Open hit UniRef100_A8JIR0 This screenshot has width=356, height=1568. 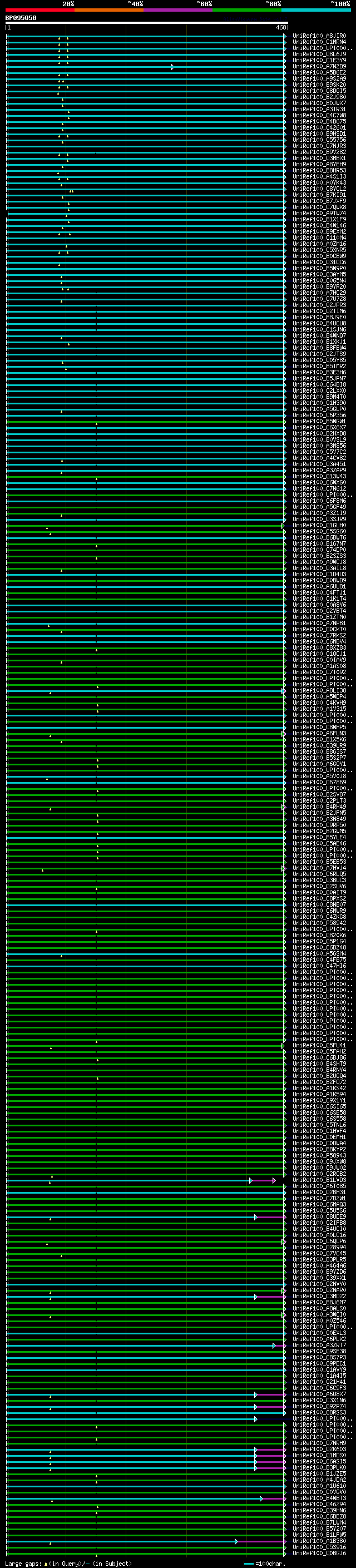point(319,36)
